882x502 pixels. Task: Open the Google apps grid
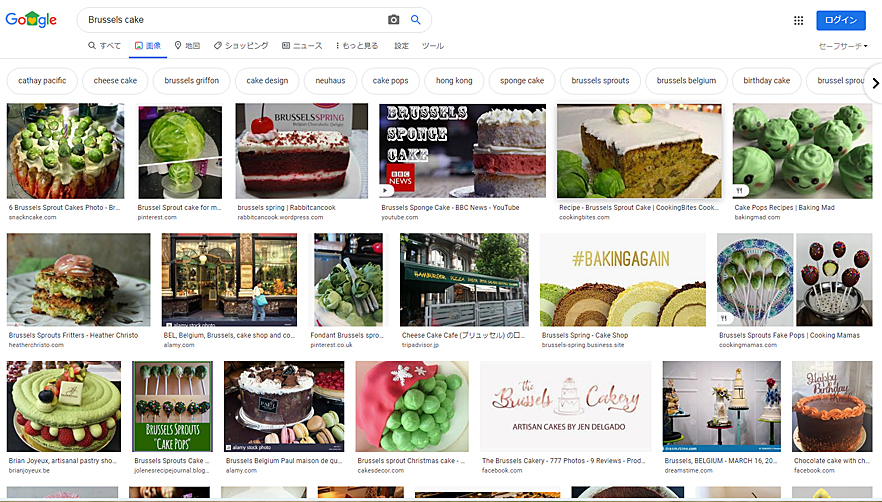[798, 20]
